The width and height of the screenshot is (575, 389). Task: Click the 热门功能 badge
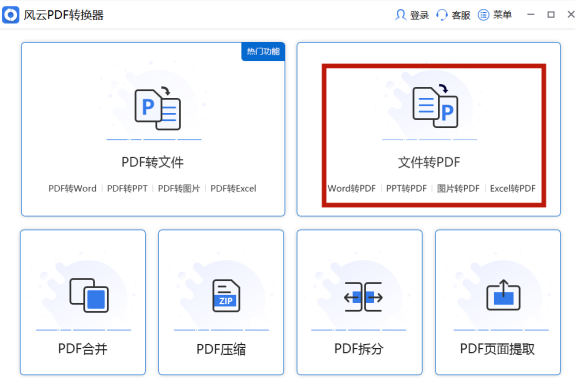[263, 51]
